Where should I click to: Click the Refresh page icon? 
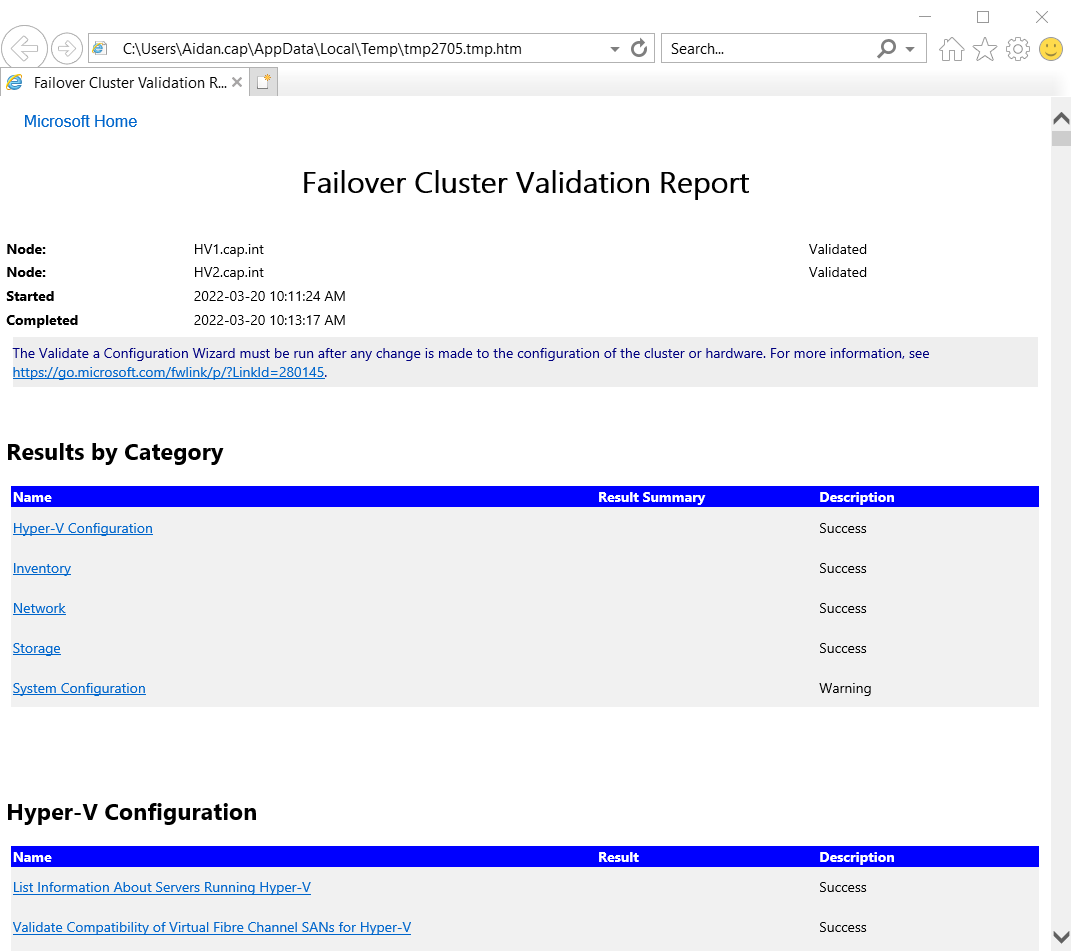[x=639, y=49]
